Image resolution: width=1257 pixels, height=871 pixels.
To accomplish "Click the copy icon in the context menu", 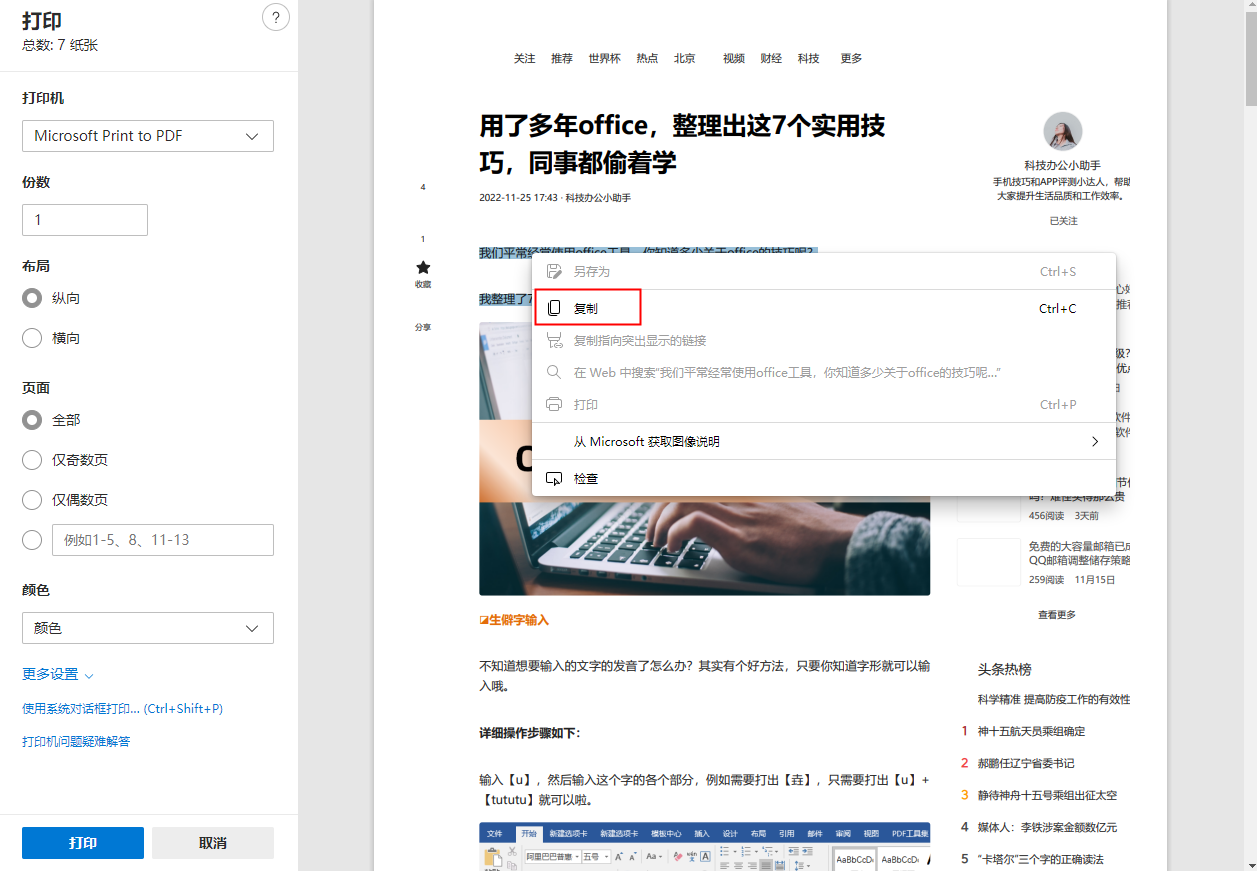I will click(555, 307).
